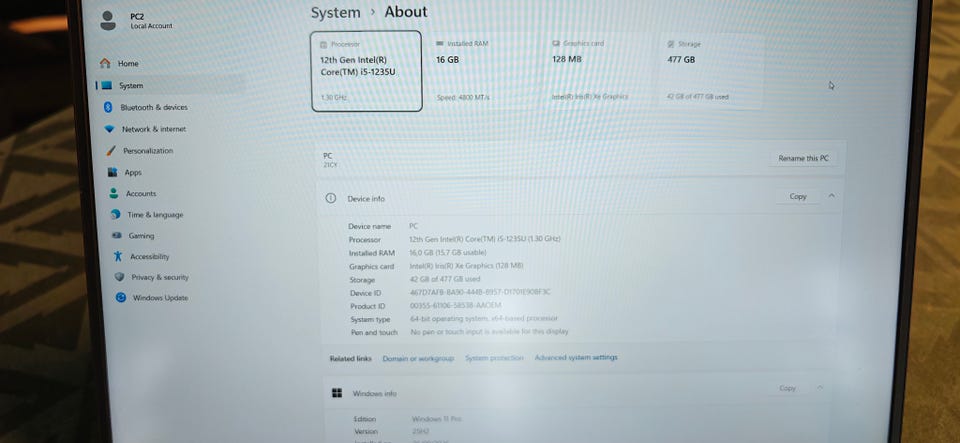Select System in the sidebar
960x443 pixels.
(x=130, y=86)
